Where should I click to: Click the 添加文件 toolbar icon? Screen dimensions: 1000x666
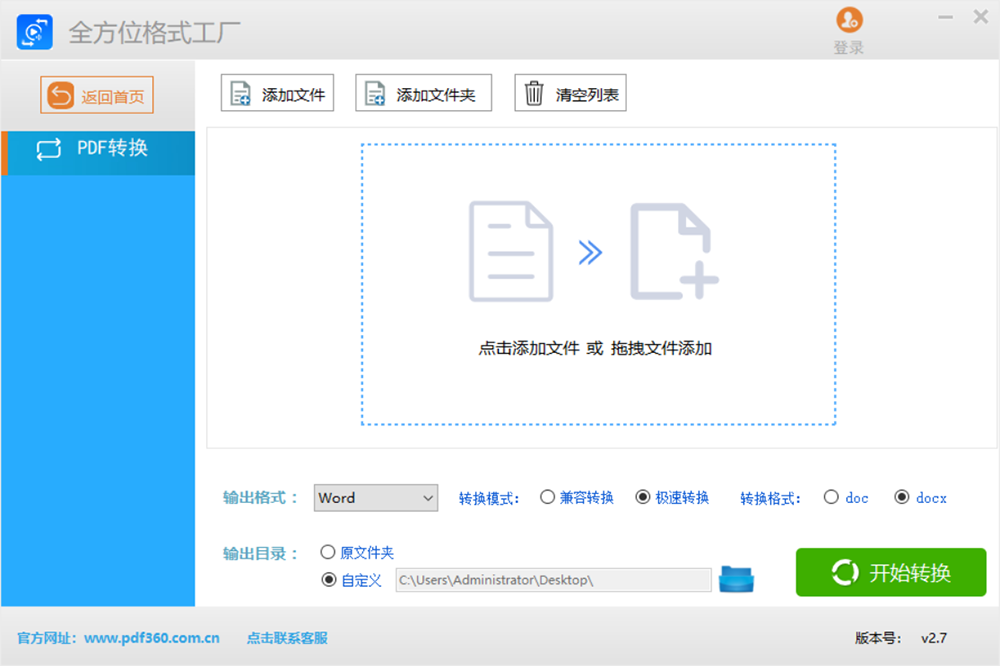click(240, 92)
